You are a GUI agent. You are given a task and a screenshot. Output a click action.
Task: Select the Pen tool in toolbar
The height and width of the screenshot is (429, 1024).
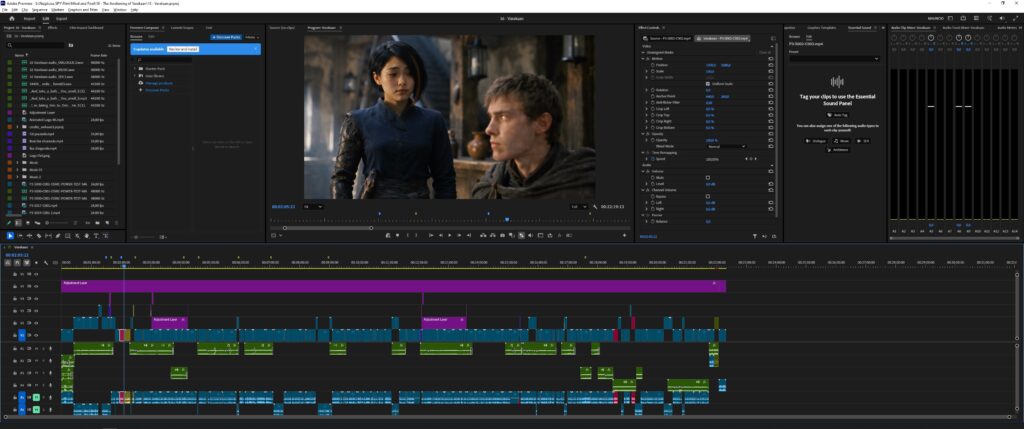click(x=58, y=236)
